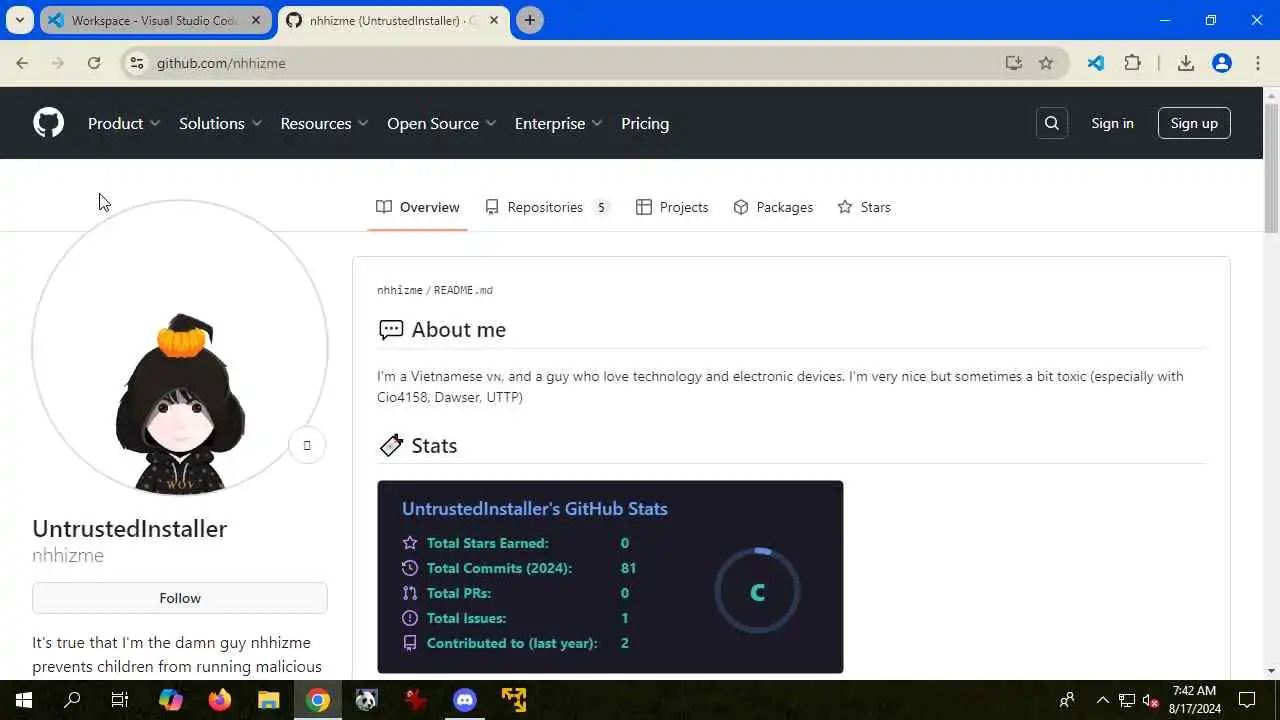Close the Workspace - Visual Studio Code tab
This screenshot has width=1280, height=720.
point(256,20)
